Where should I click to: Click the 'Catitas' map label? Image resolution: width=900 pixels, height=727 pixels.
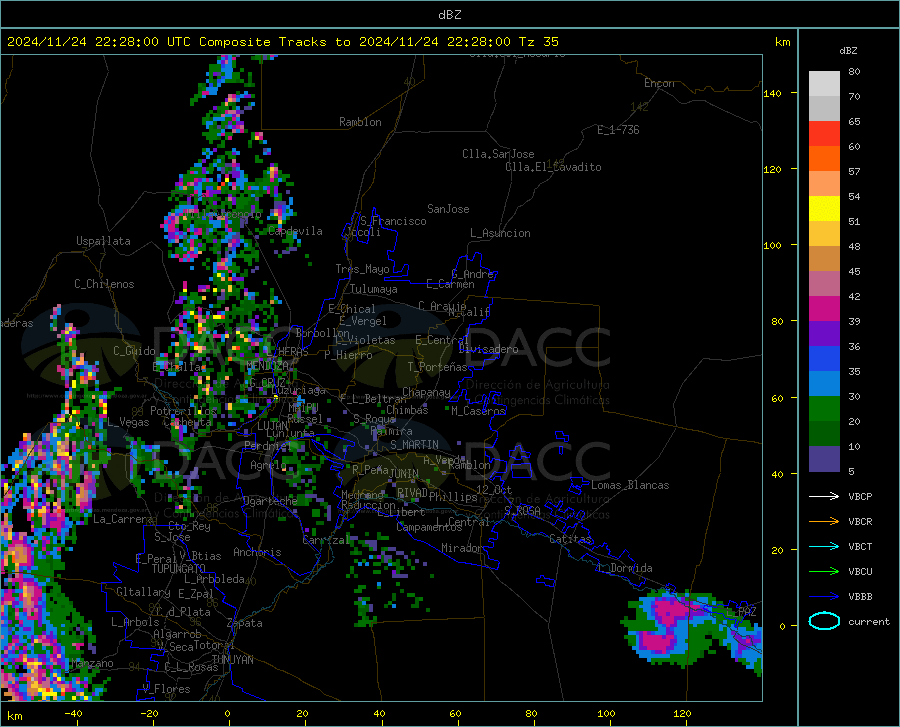pos(571,539)
